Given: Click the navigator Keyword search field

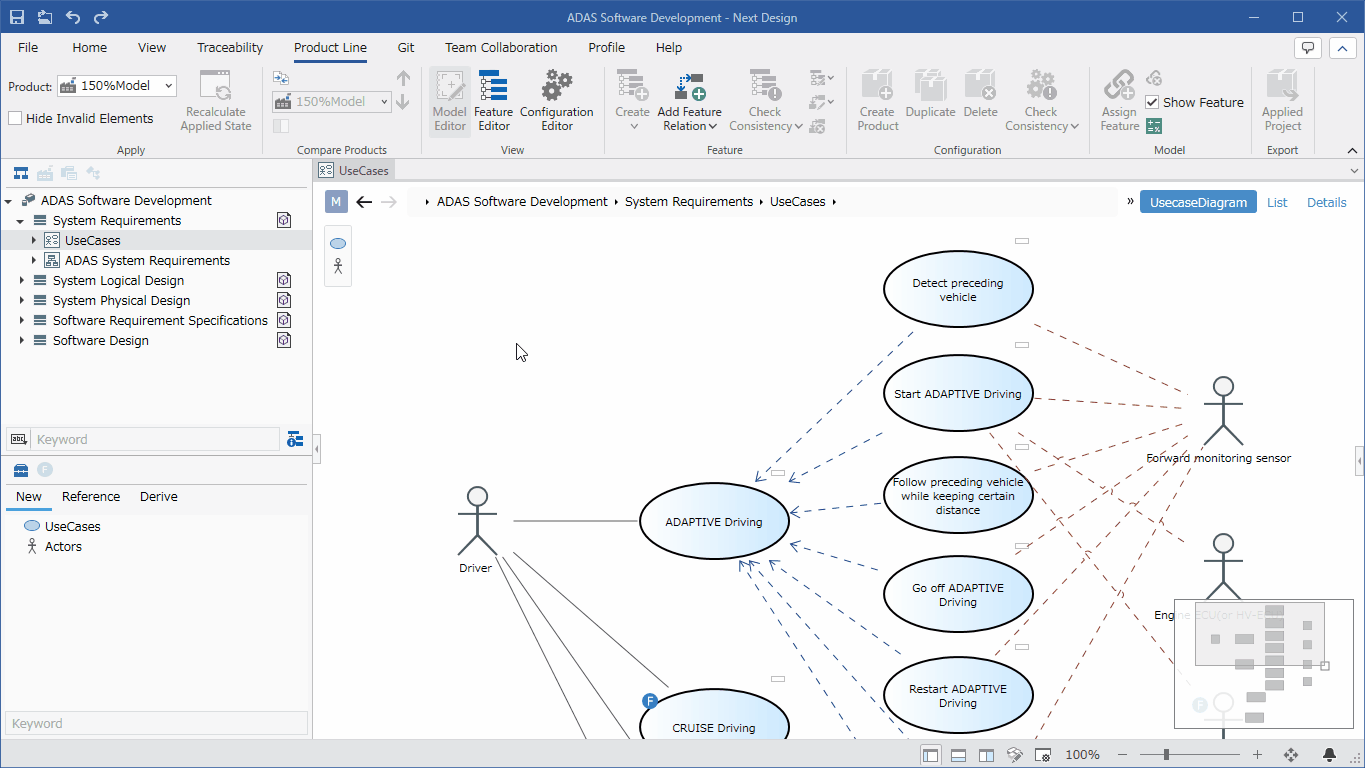Looking at the screenshot, I should [x=156, y=439].
